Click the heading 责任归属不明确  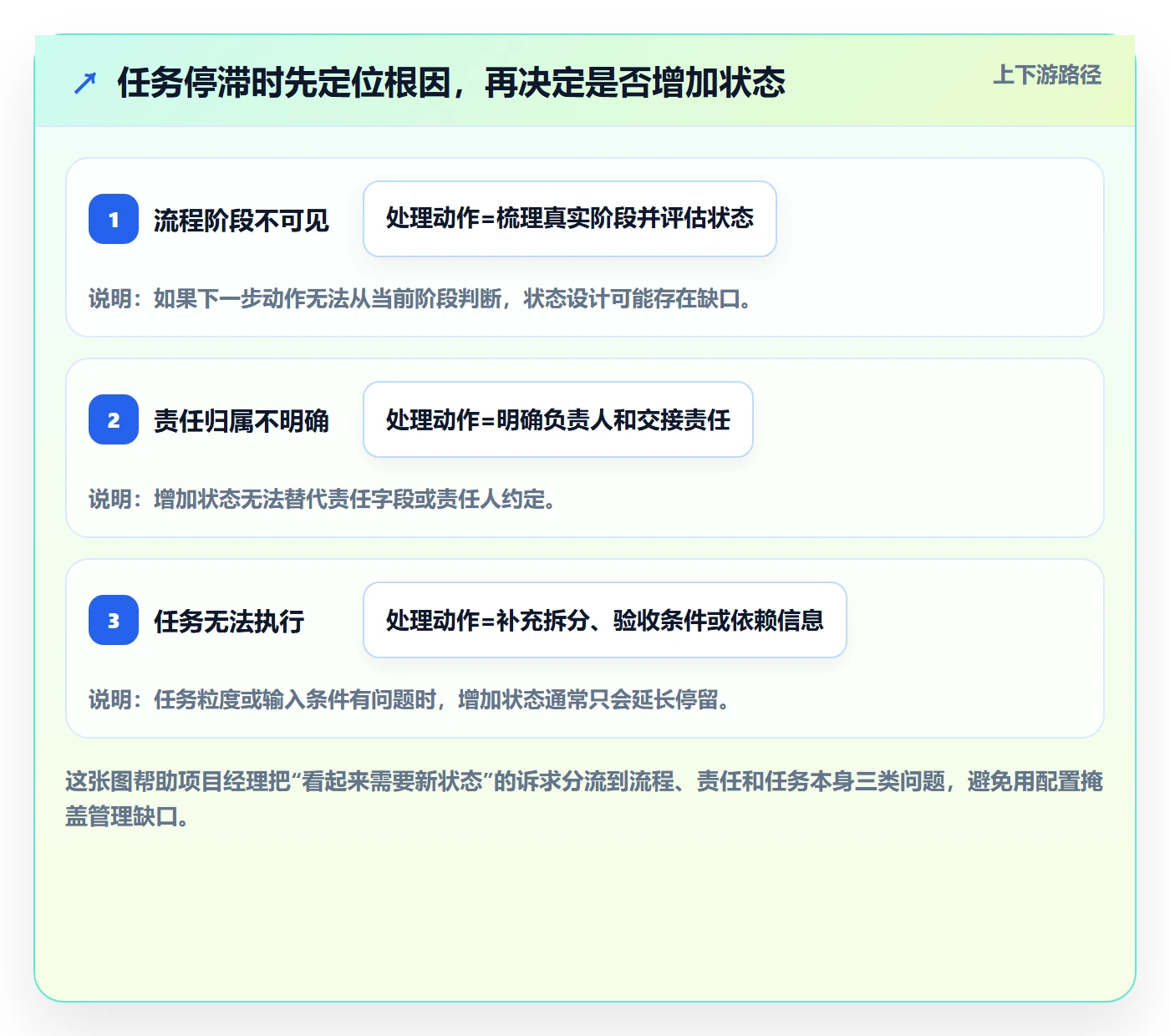pyautogui.click(x=242, y=421)
